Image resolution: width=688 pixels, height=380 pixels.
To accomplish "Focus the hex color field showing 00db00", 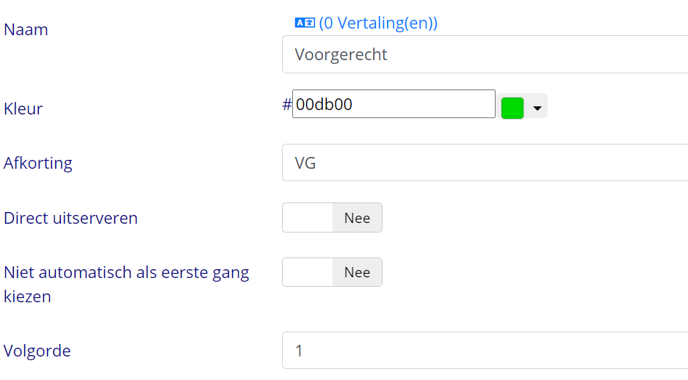I will click(x=394, y=104).
